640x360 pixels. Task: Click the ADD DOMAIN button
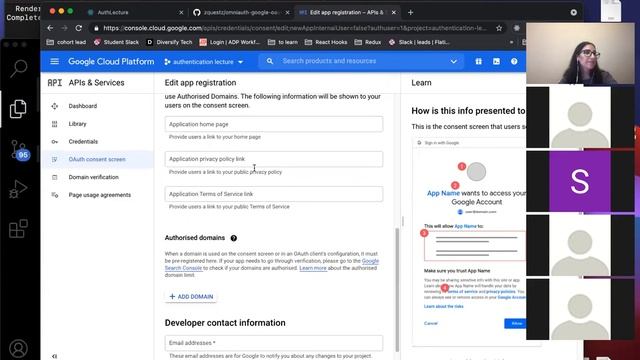191,297
